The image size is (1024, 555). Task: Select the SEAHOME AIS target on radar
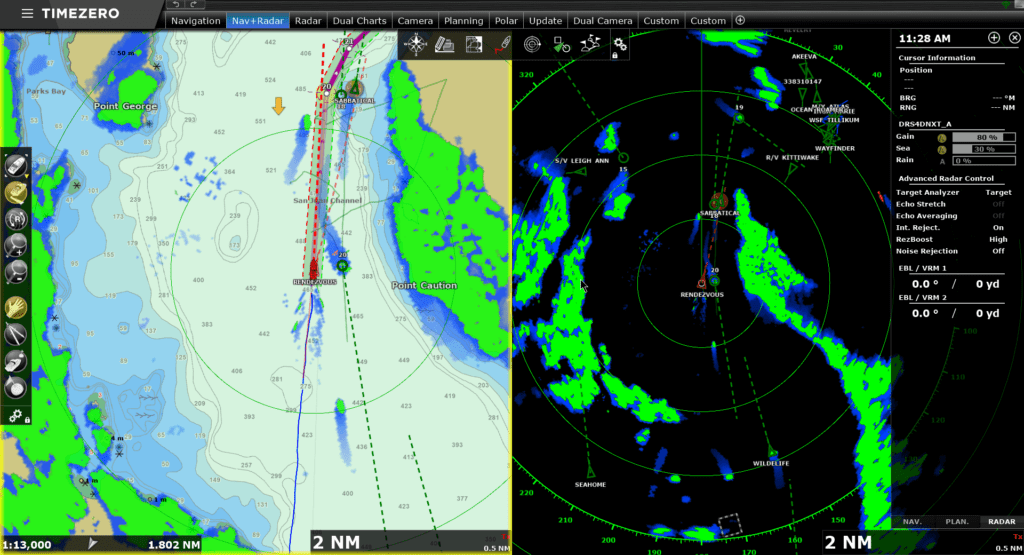pyautogui.click(x=590, y=472)
